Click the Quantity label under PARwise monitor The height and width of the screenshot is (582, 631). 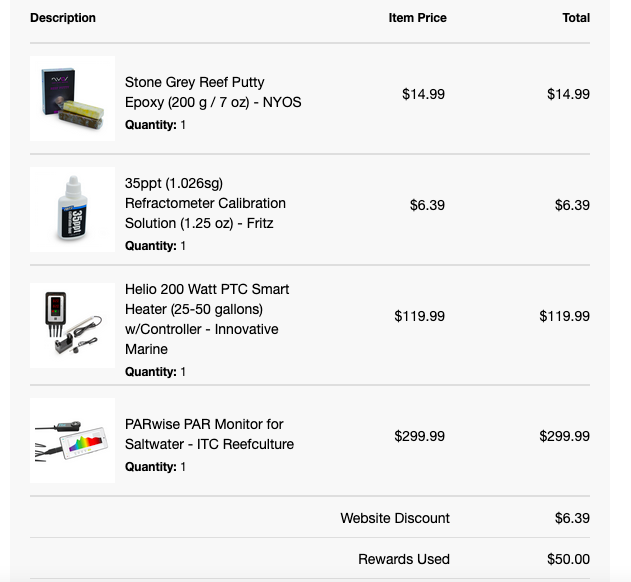151,467
